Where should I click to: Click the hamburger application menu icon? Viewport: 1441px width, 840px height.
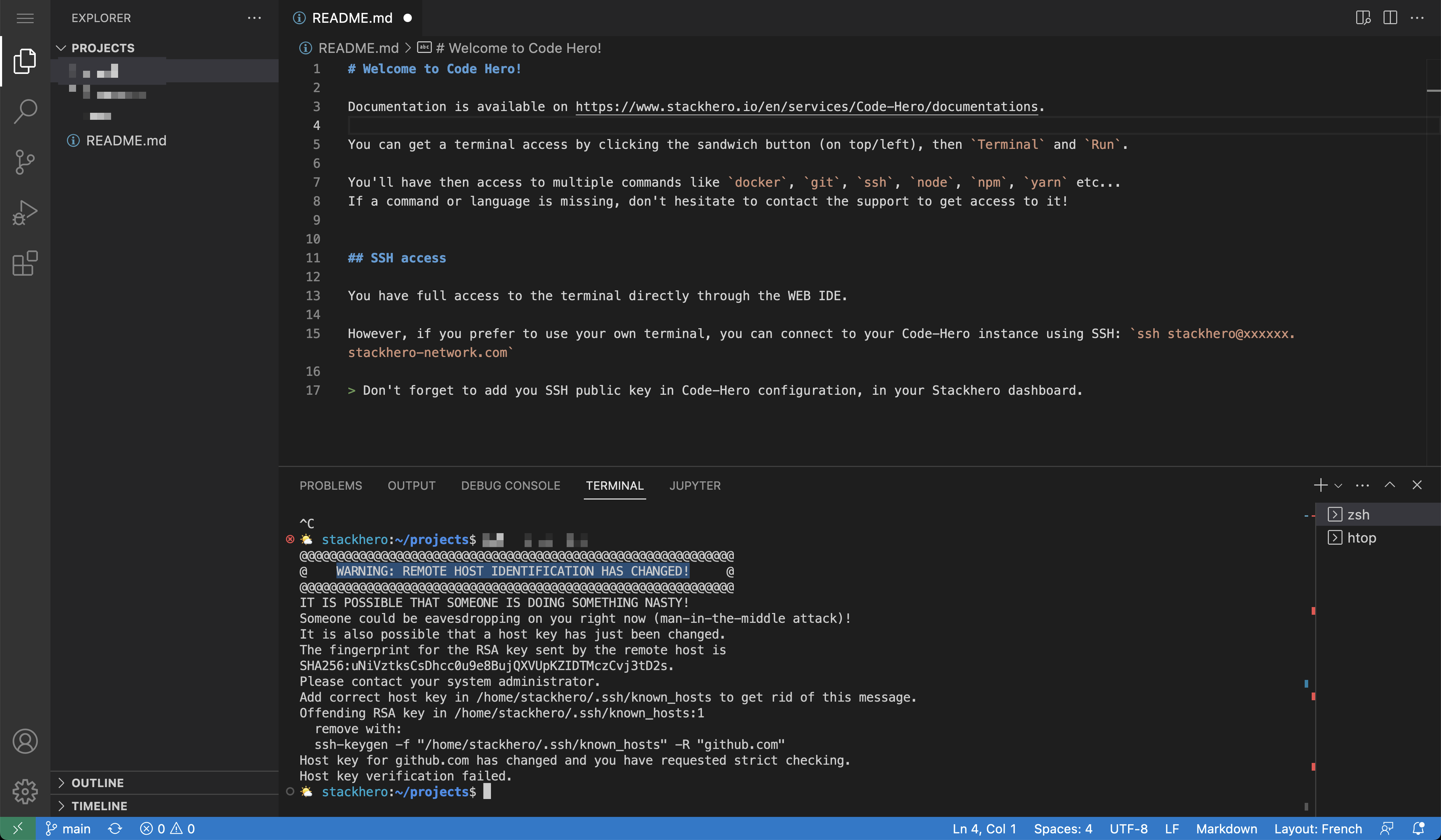point(25,18)
